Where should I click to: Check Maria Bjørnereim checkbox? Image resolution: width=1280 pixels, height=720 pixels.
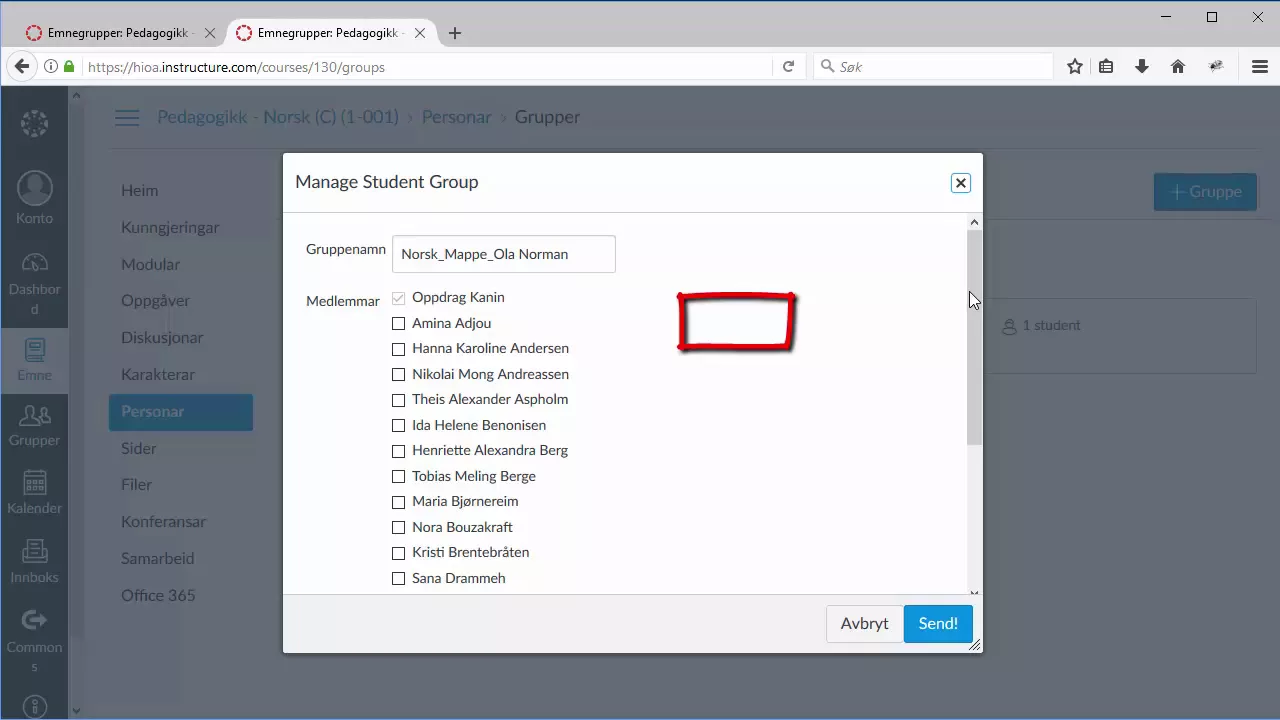[x=398, y=502]
